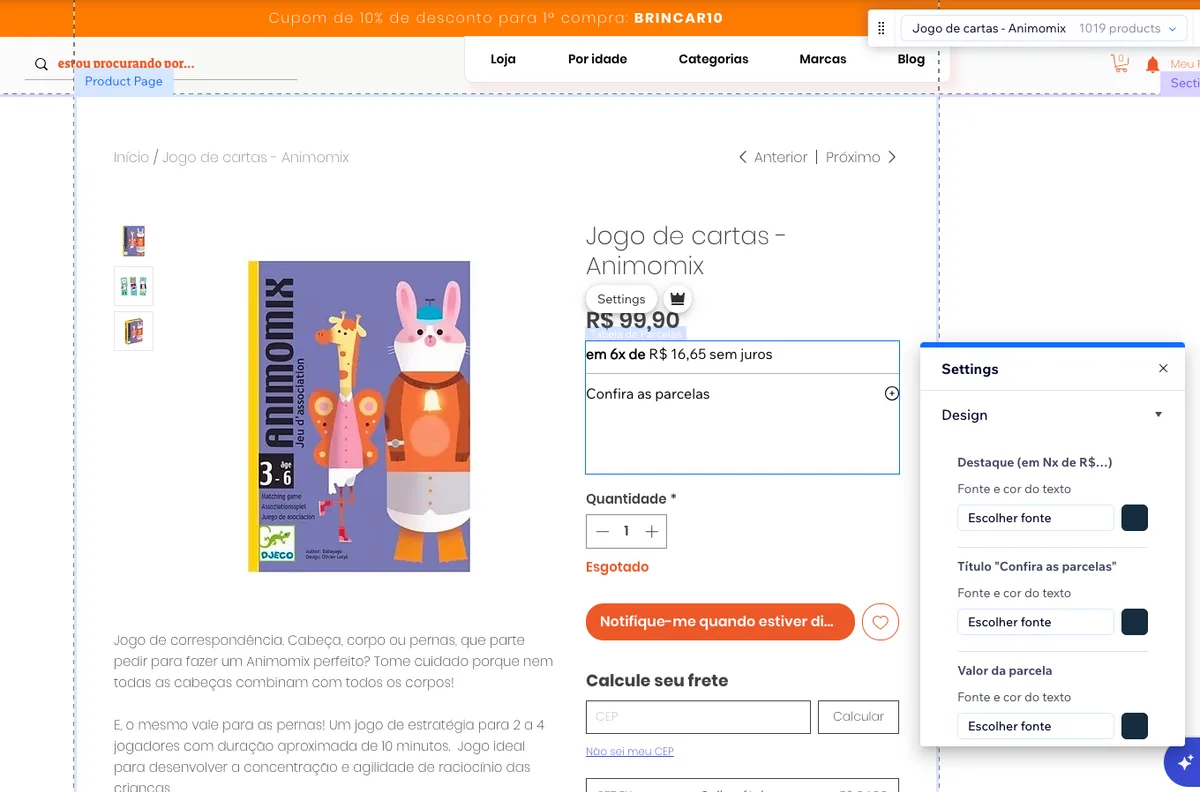
Task: Choose font for Destaque text
Action: tap(1035, 518)
